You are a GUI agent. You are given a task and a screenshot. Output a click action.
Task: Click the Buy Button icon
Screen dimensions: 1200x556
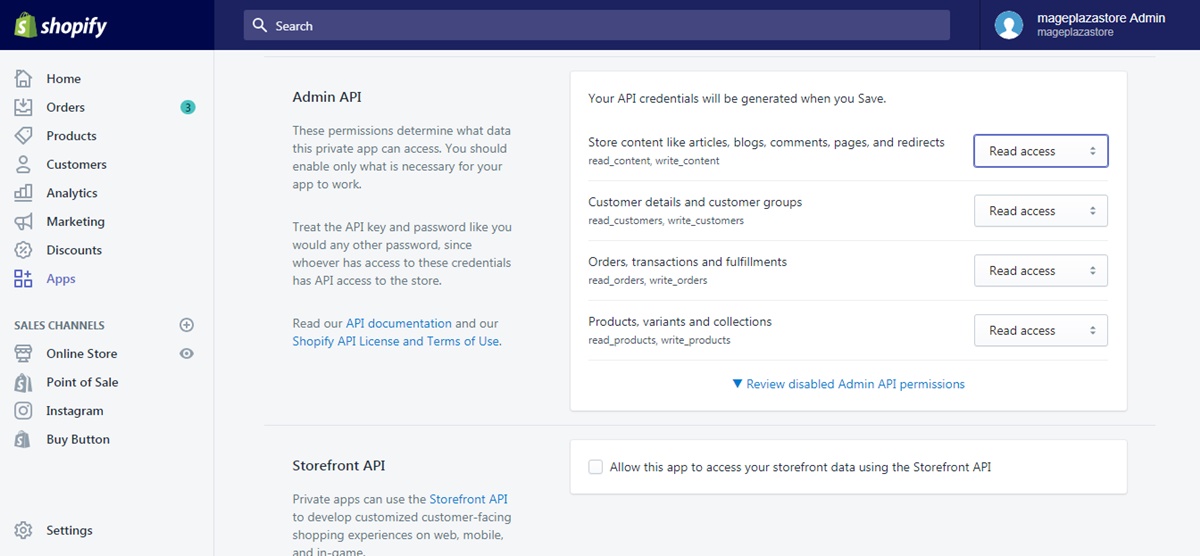click(x=23, y=439)
